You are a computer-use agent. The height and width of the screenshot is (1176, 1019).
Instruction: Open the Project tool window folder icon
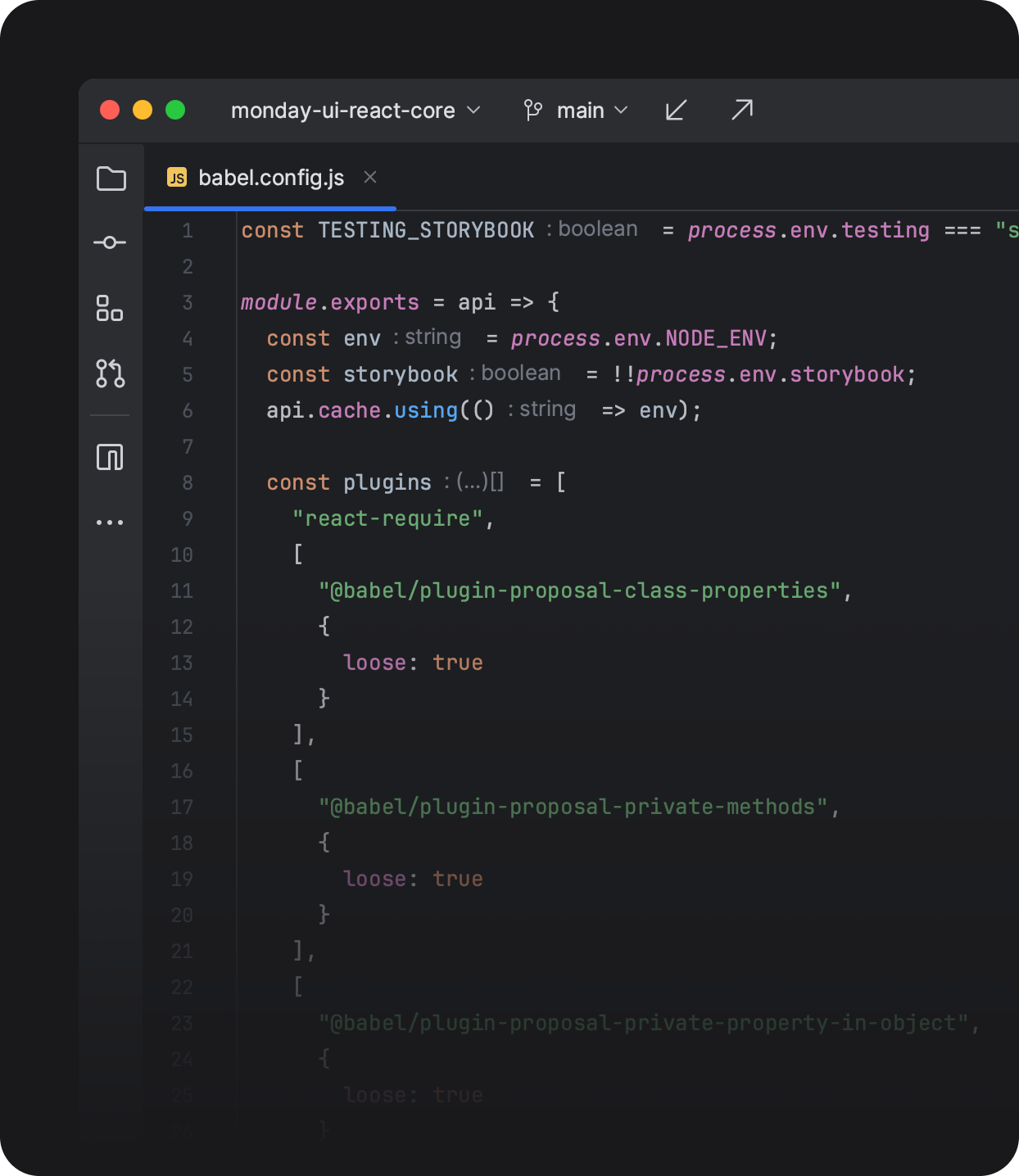coord(111,179)
